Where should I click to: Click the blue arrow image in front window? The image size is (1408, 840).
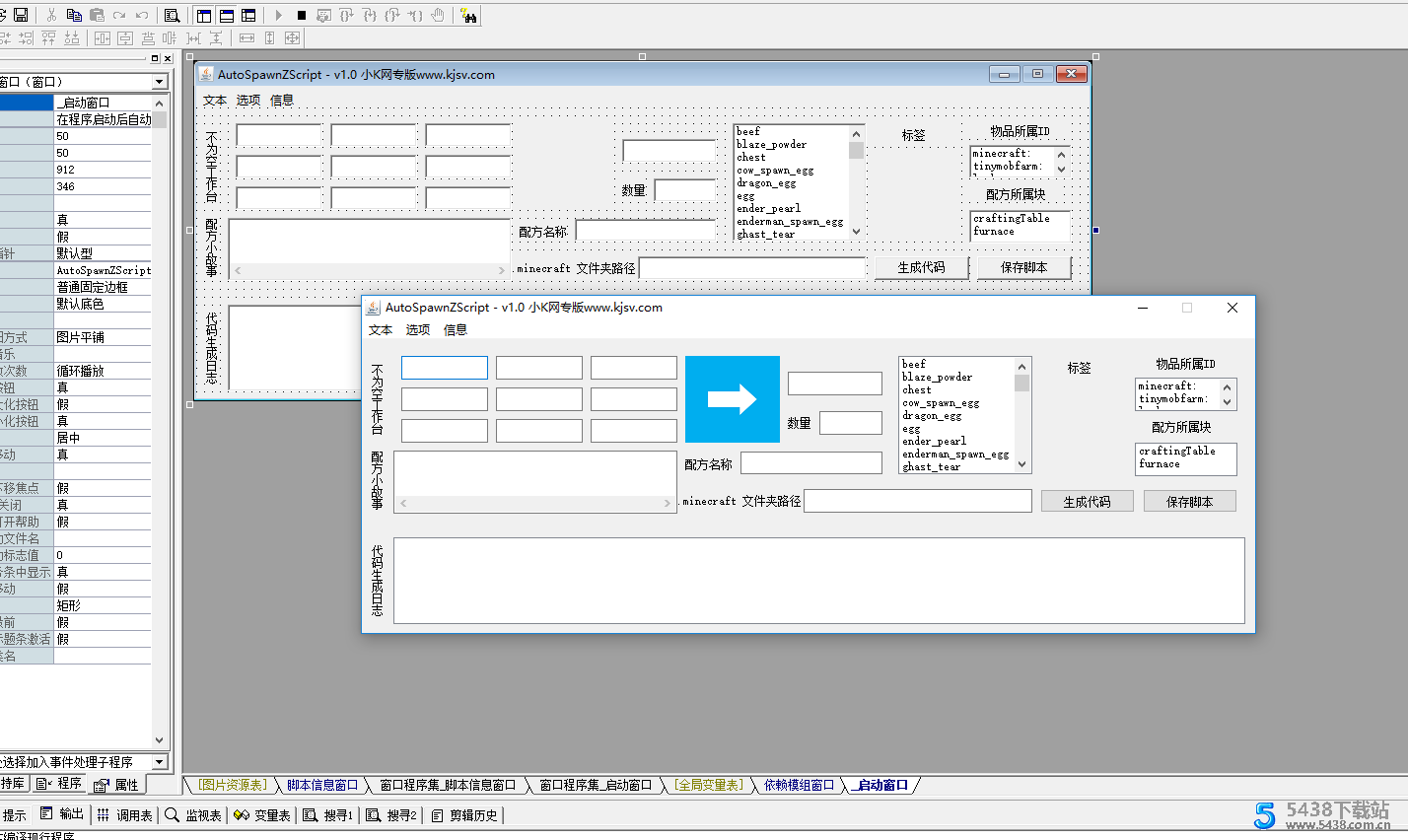[732, 399]
